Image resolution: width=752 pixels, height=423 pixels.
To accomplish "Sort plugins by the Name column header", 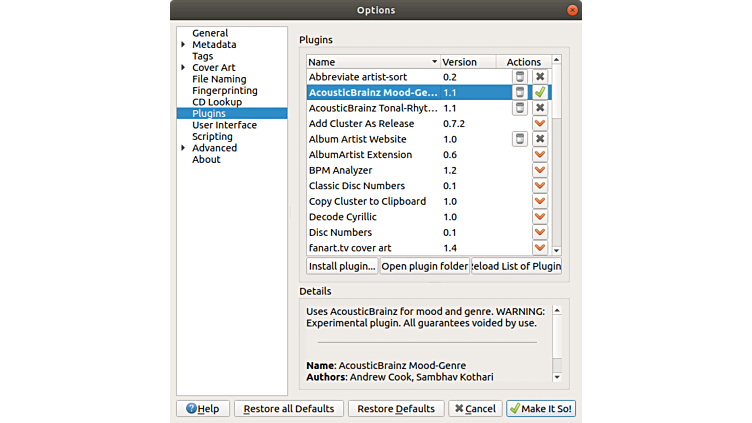I will tap(370, 62).
